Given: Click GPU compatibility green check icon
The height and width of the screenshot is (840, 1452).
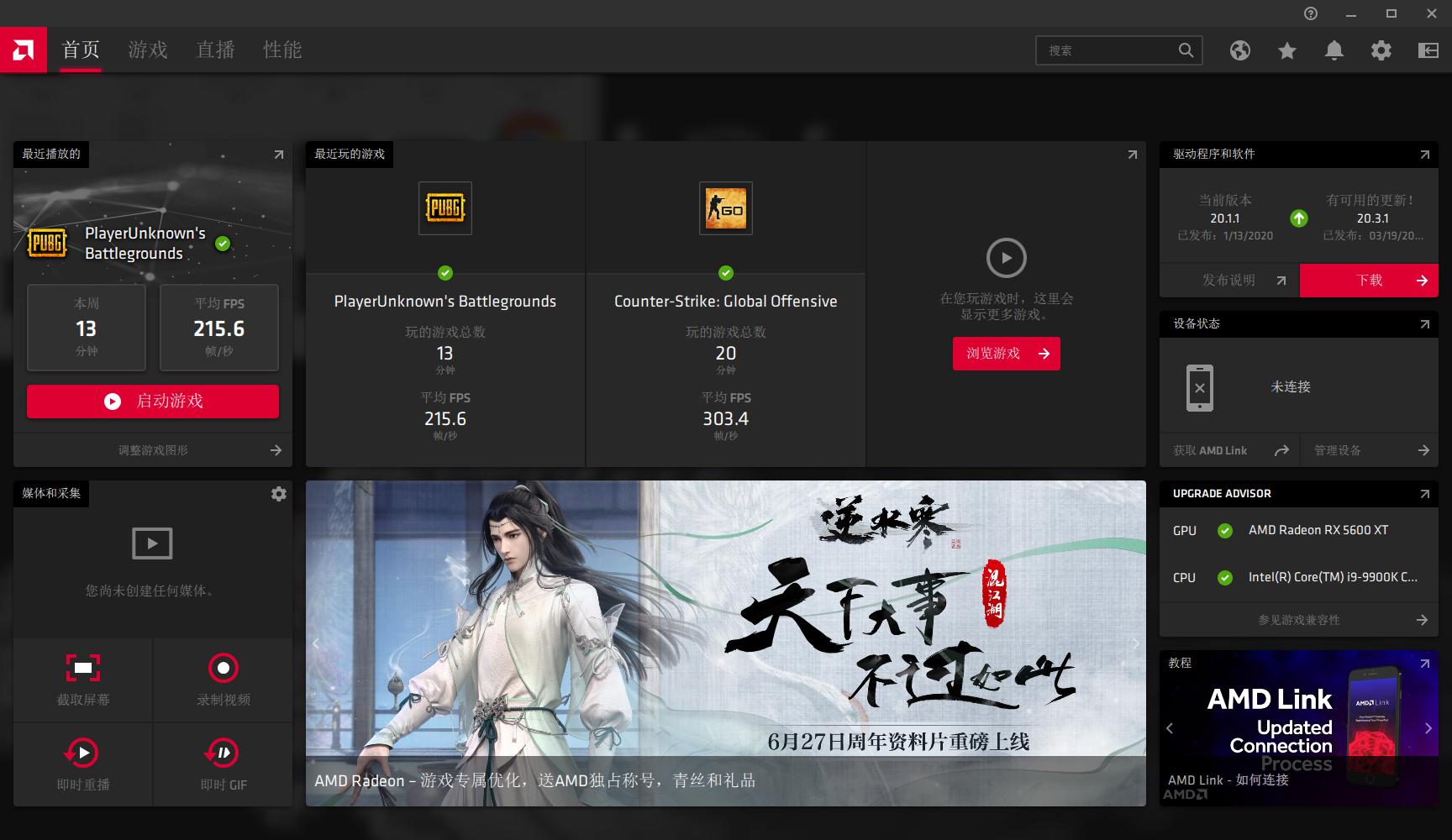Looking at the screenshot, I should [x=1225, y=531].
